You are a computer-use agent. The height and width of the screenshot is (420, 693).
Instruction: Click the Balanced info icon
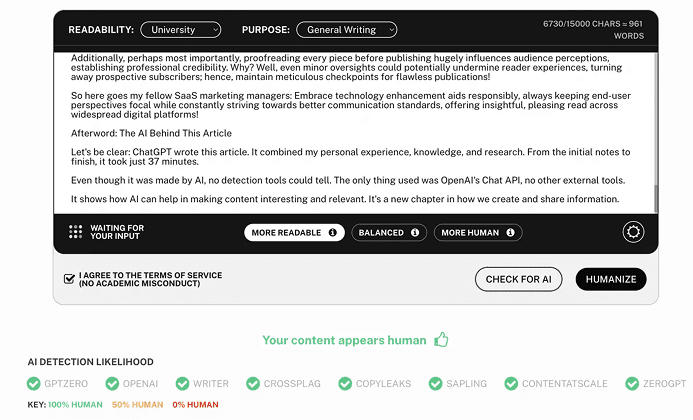point(414,232)
